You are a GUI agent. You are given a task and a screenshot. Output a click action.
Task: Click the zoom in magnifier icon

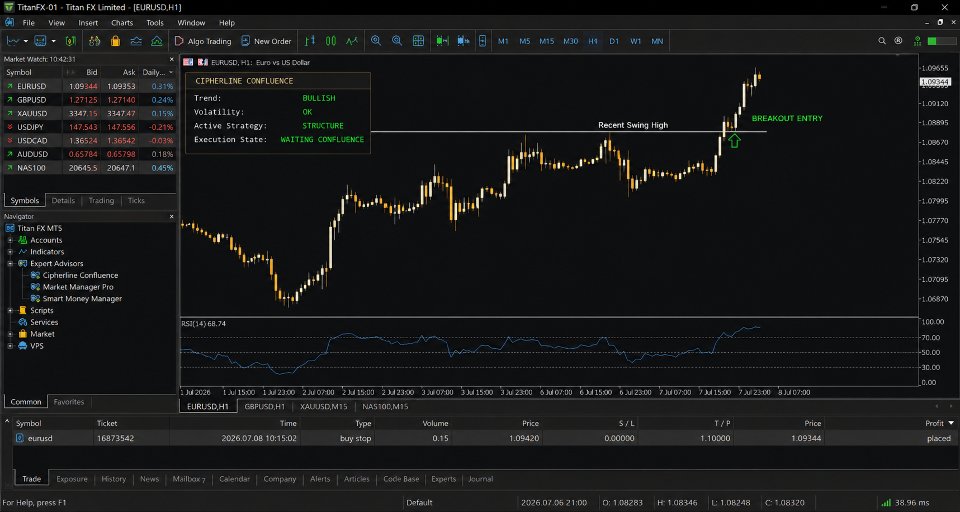[376, 41]
